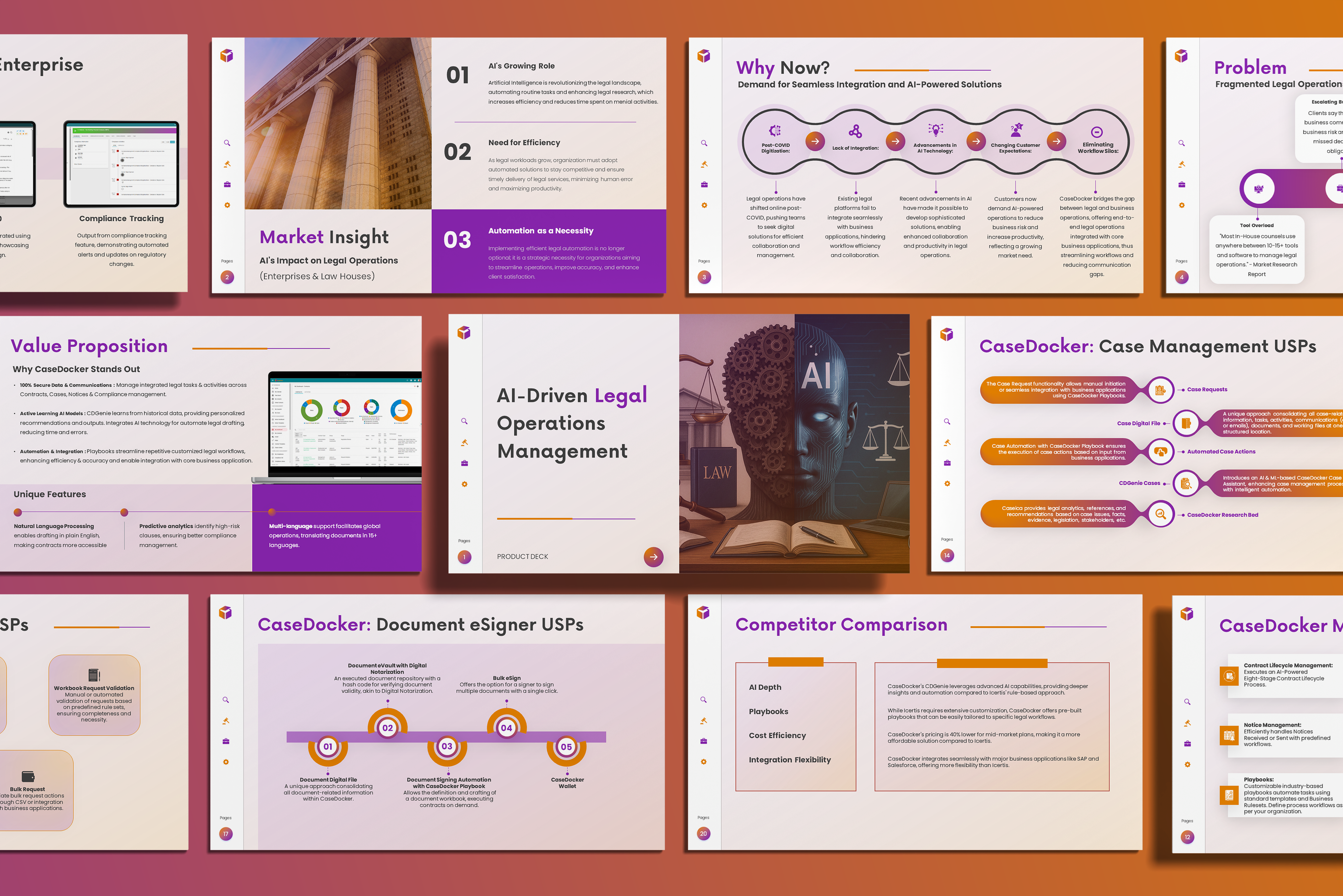
Task: Click page badge 3 on the Why Now slide
Action: coord(704,277)
